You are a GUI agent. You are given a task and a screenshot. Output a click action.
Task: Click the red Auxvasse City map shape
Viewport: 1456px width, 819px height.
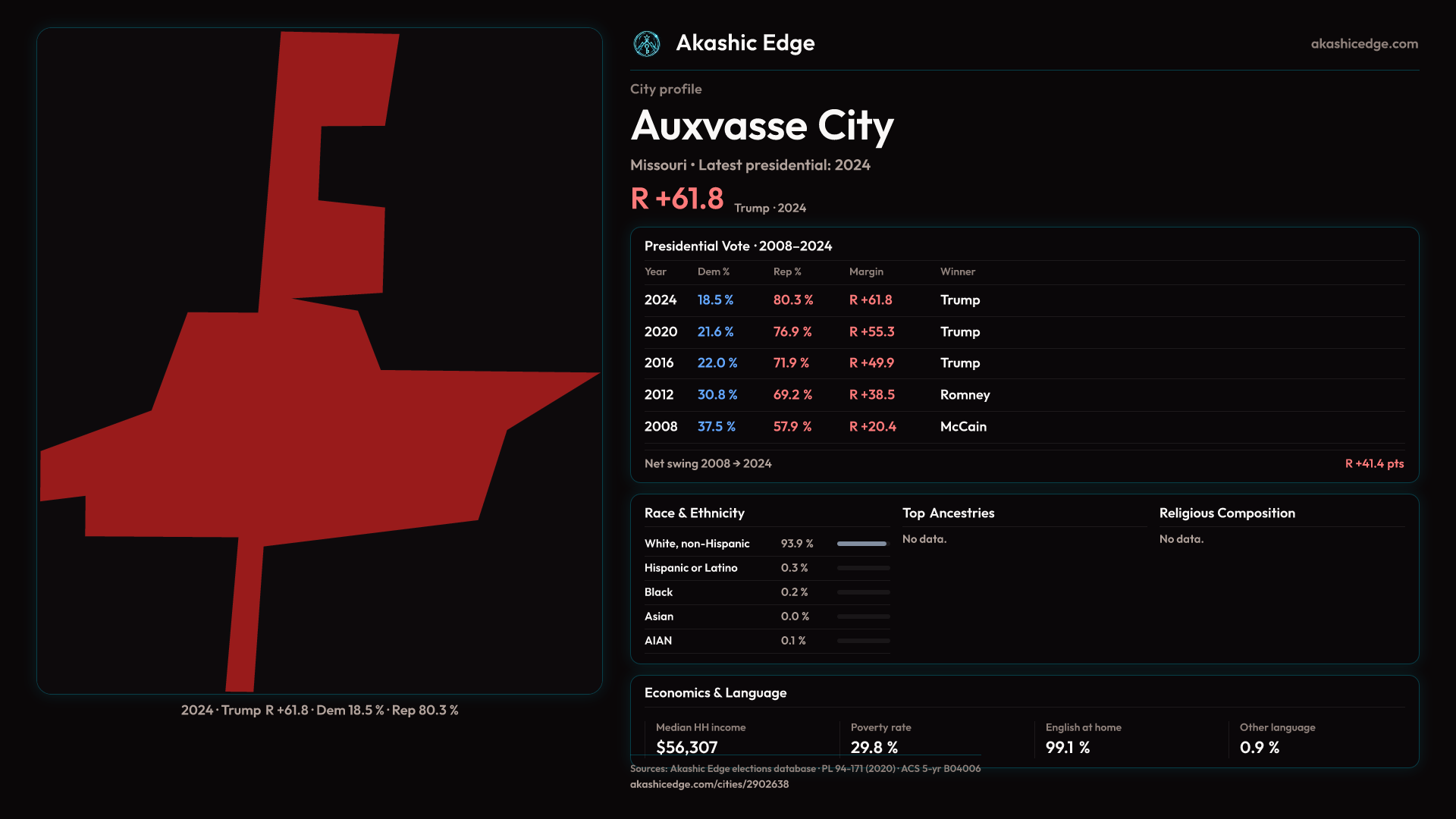318,425
